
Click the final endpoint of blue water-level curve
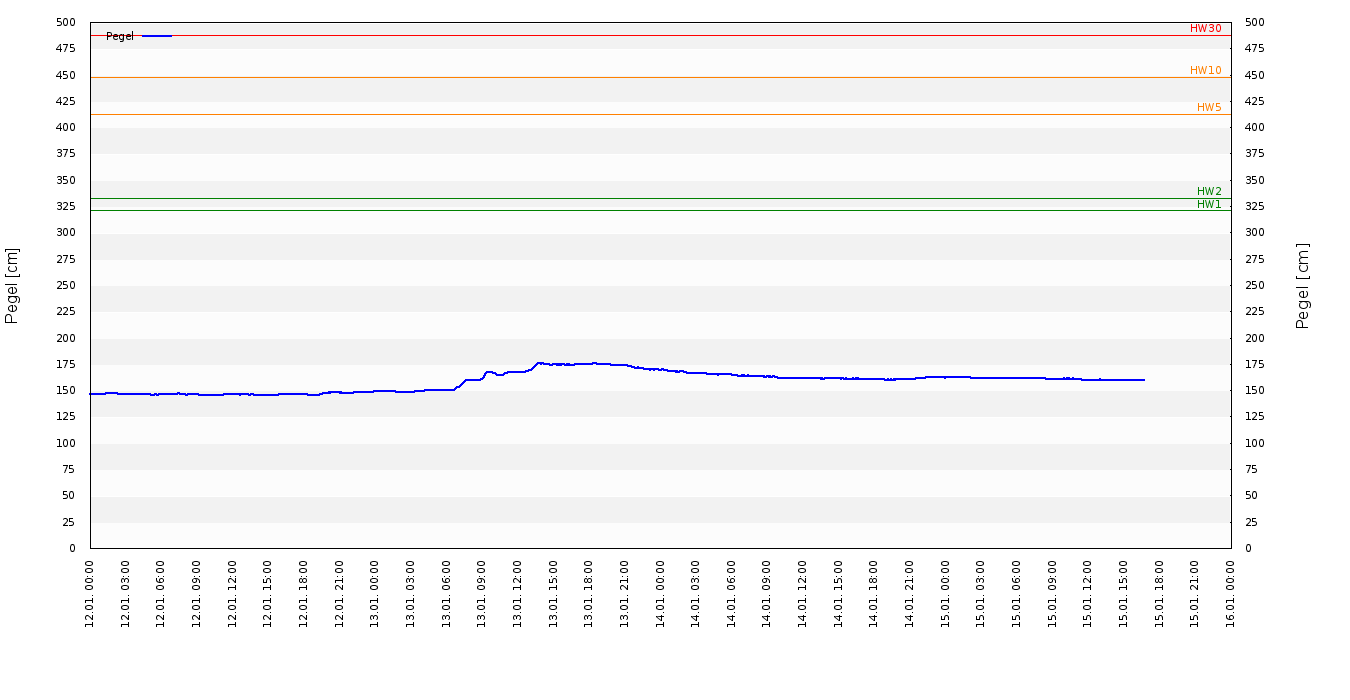[x=1144, y=380]
